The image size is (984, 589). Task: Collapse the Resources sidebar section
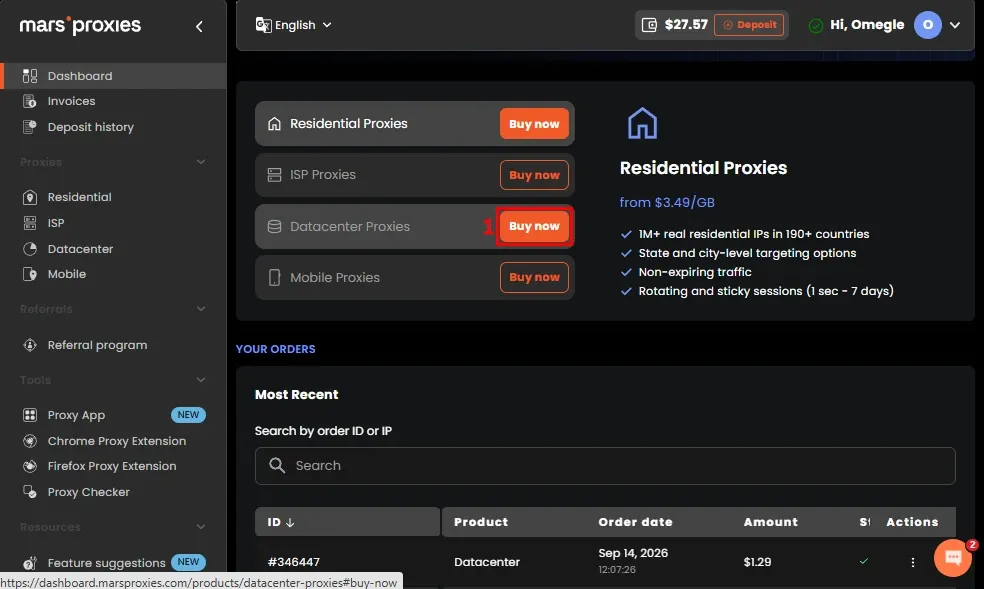pyautogui.click(x=201, y=527)
